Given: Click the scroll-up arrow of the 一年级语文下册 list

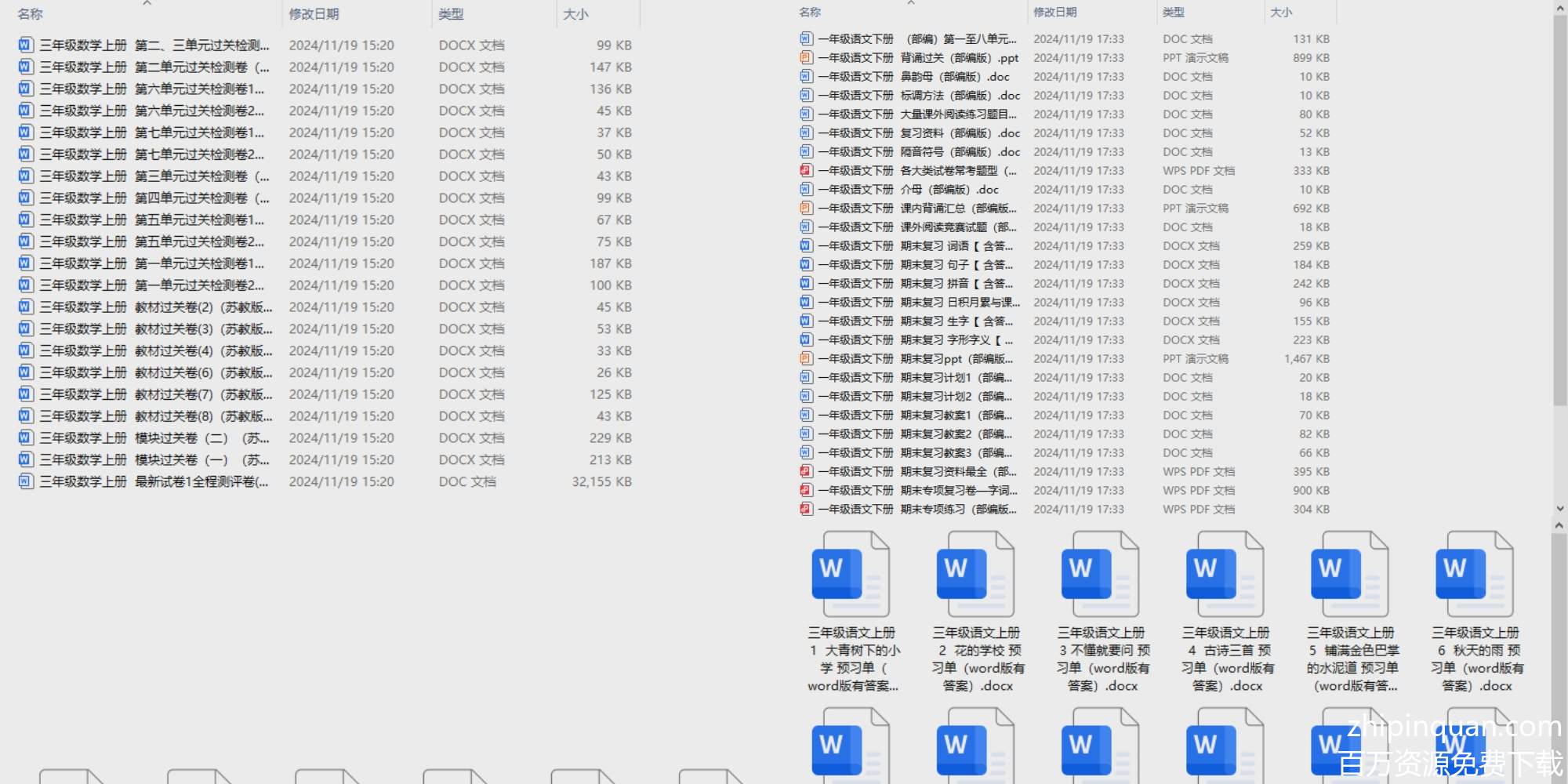Looking at the screenshot, I should 1559,7.
